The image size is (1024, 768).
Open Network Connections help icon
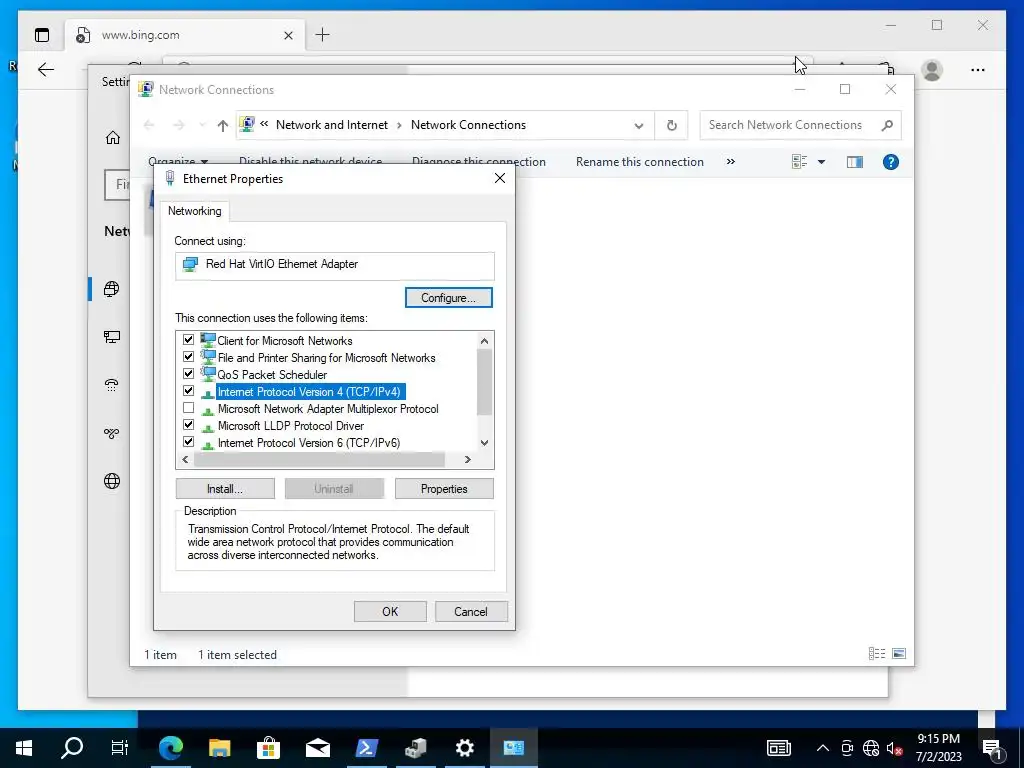click(891, 162)
